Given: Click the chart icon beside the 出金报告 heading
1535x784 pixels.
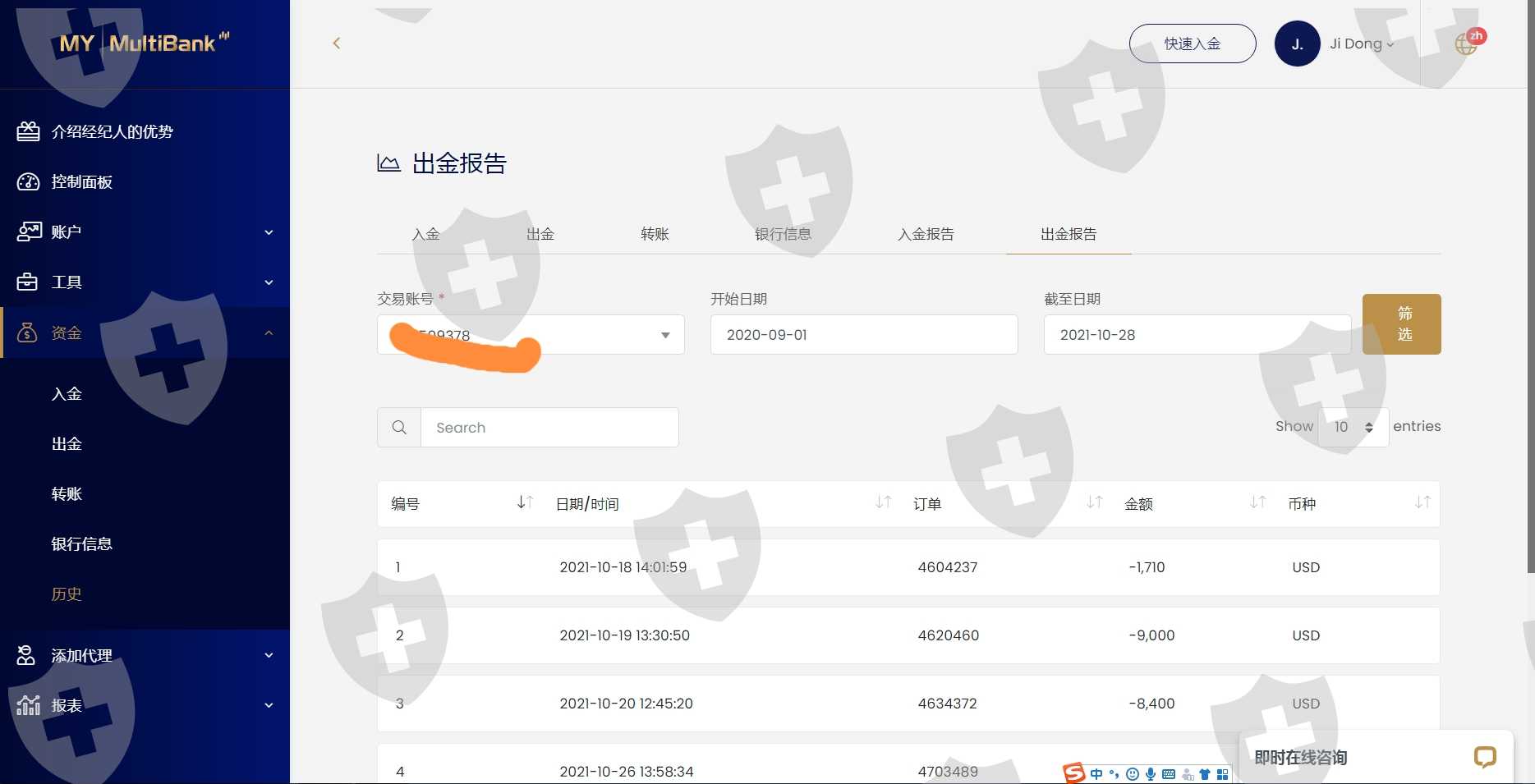Looking at the screenshot, I should (388, 163).
